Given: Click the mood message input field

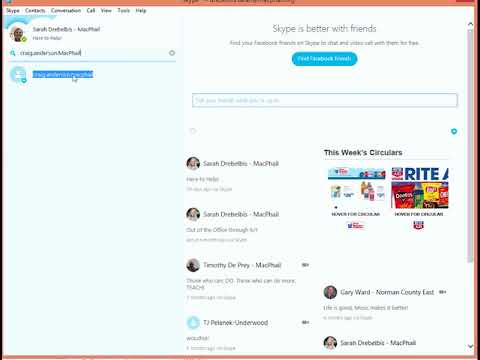Looking at the screenshot, I should tap(325, 100).
